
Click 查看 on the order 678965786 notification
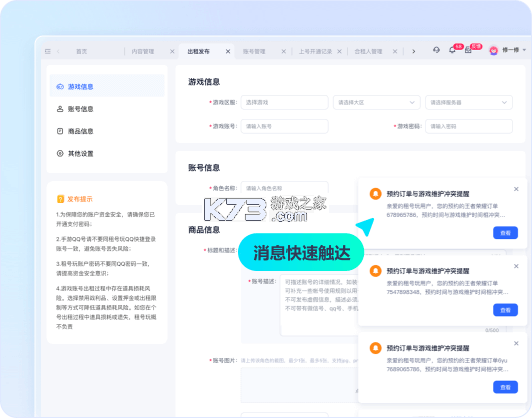pyautogui.click(x=505, y=233)
